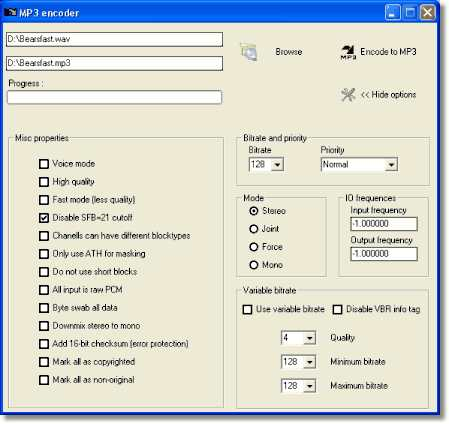Toggle Chanells can have different blocktypes
Image resolution: width=449 pixels, height=424 pixels.
click(x=44, y=236)
